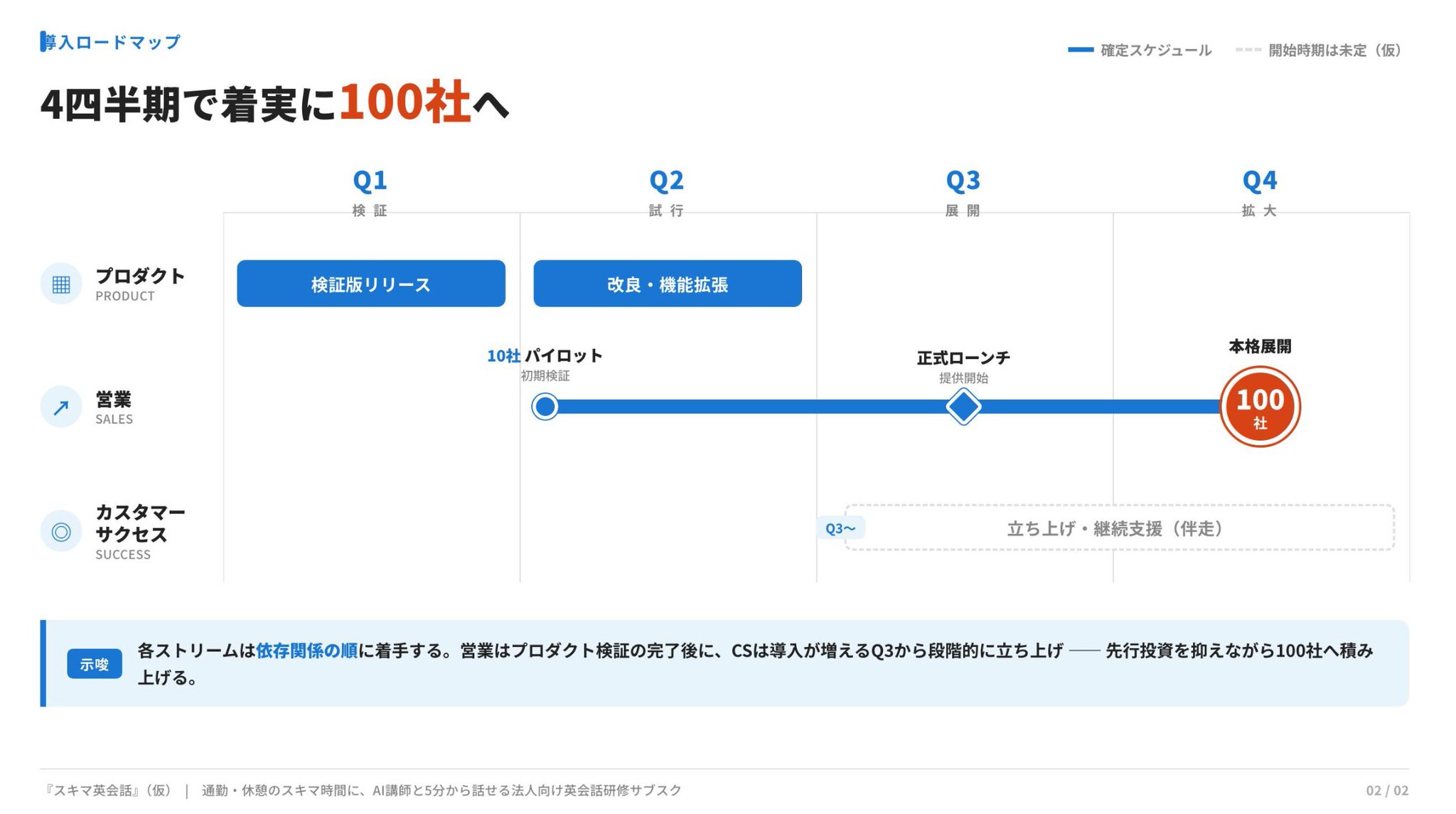Click the 検証 phase label under Q1

[x=370, y=210]
